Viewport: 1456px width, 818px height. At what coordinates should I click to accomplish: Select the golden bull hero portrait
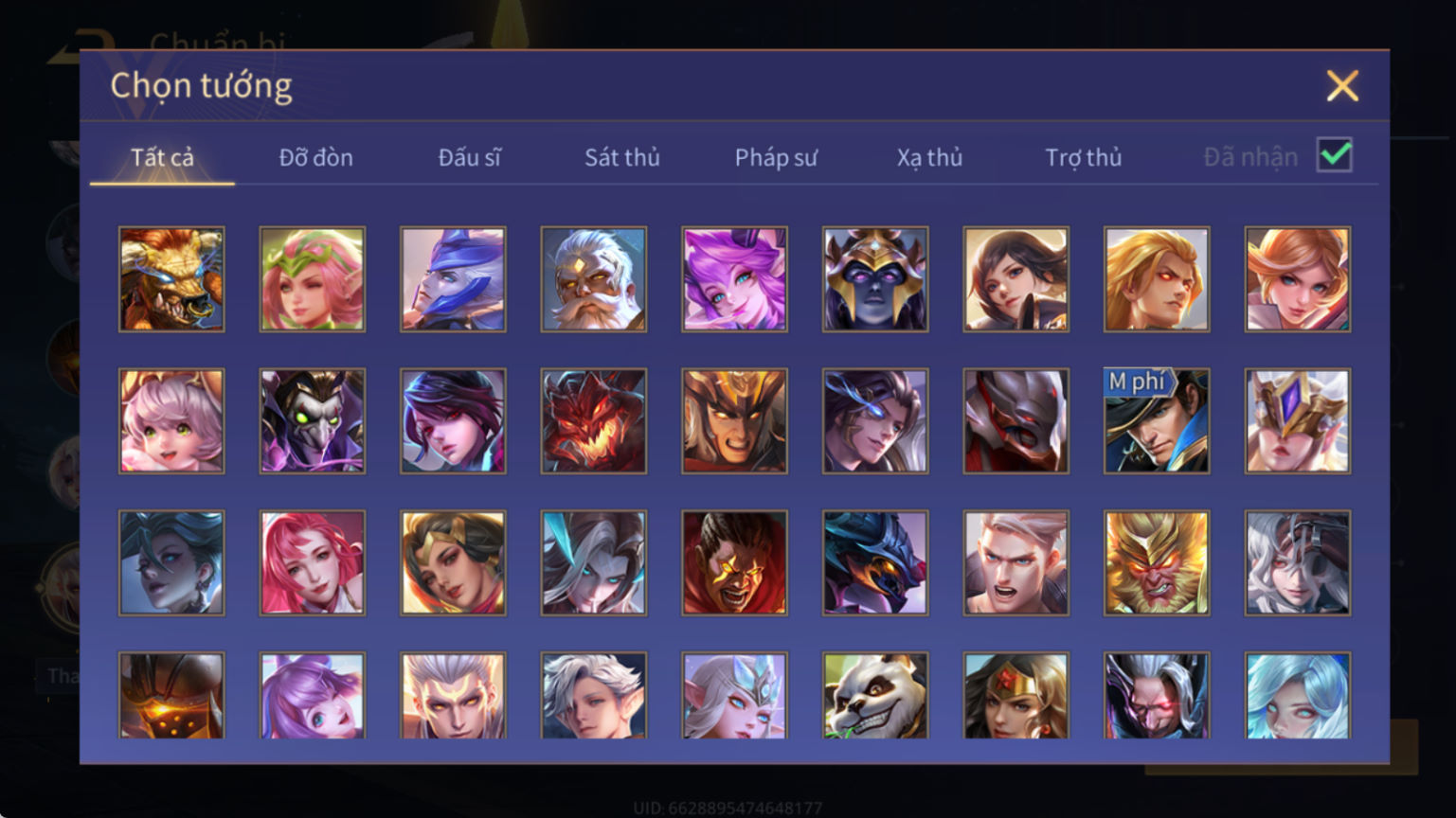point(171,279)
